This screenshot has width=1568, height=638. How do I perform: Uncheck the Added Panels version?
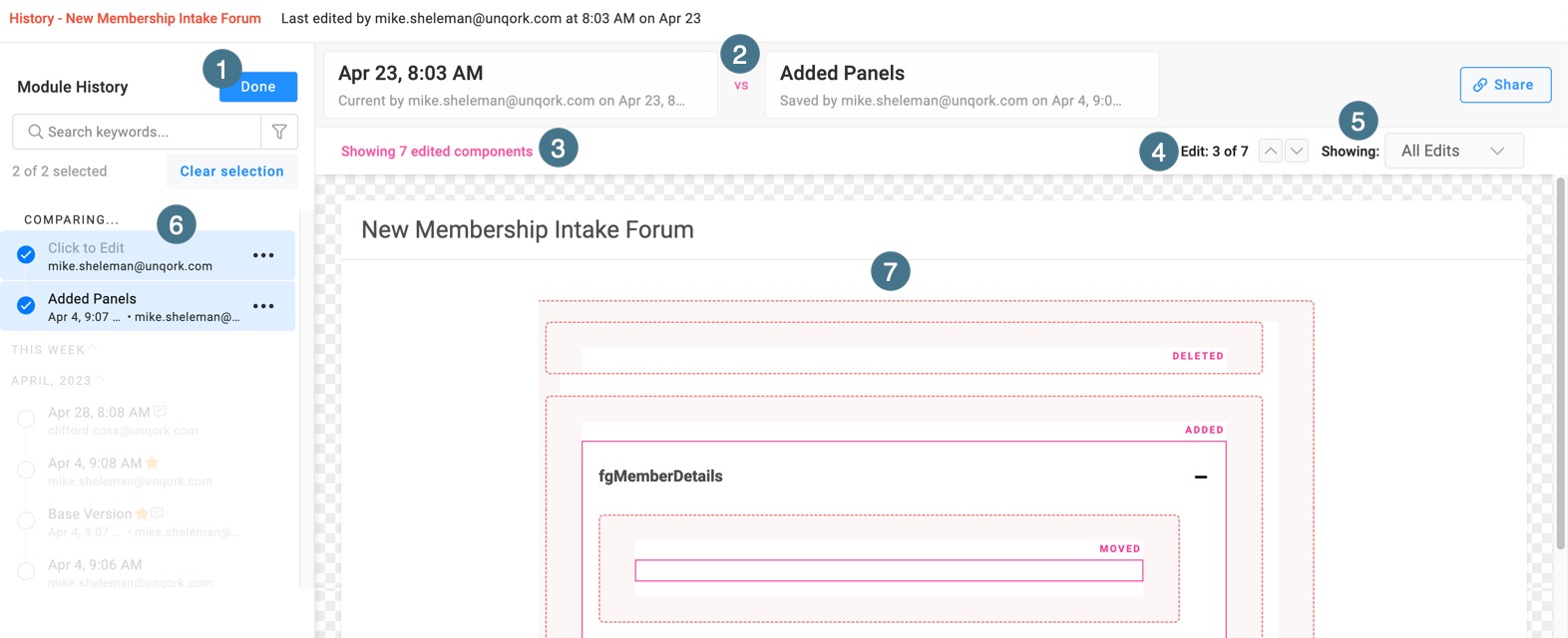point(26,306)
